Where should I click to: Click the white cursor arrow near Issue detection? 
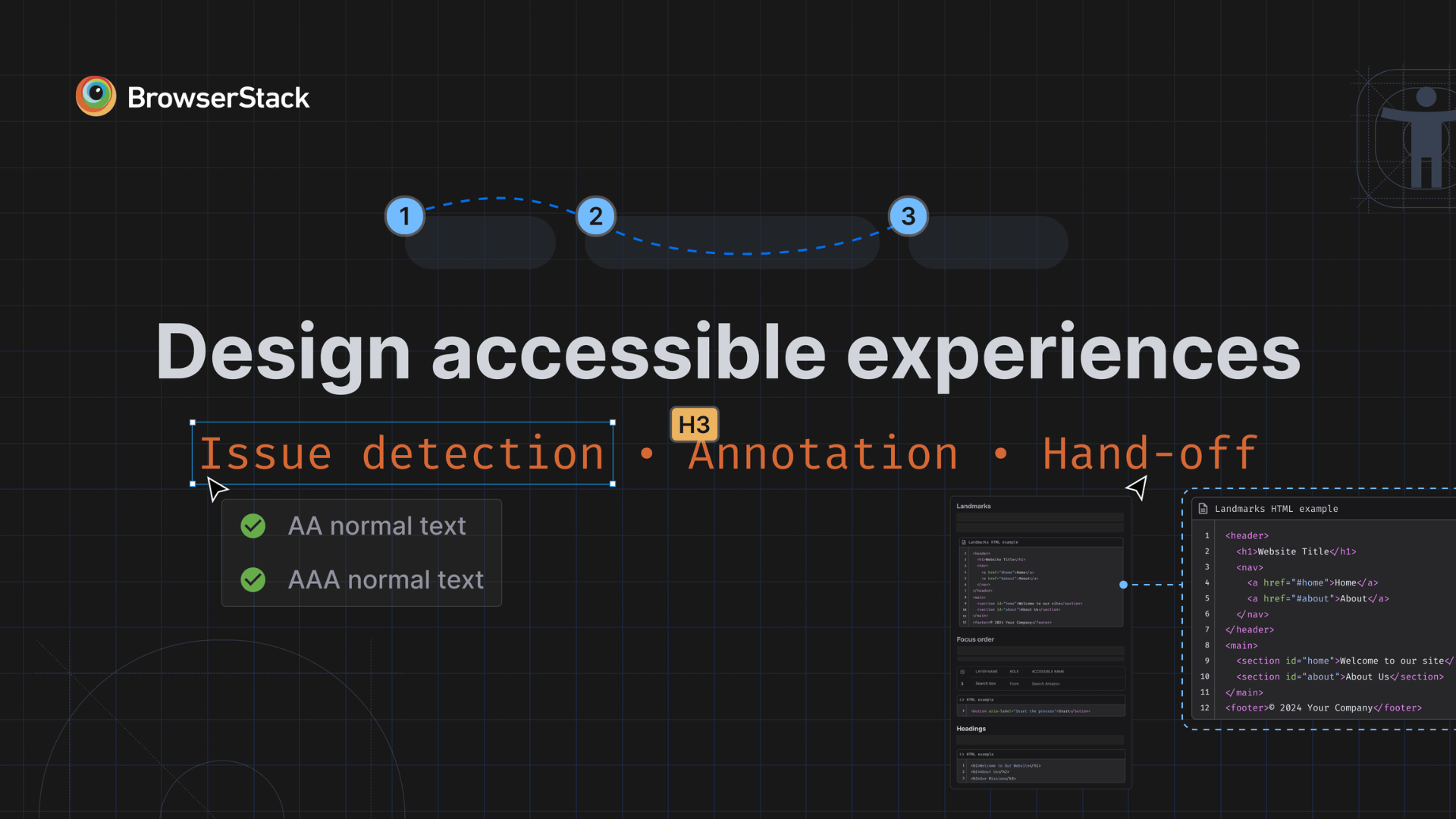coord(217,488)
